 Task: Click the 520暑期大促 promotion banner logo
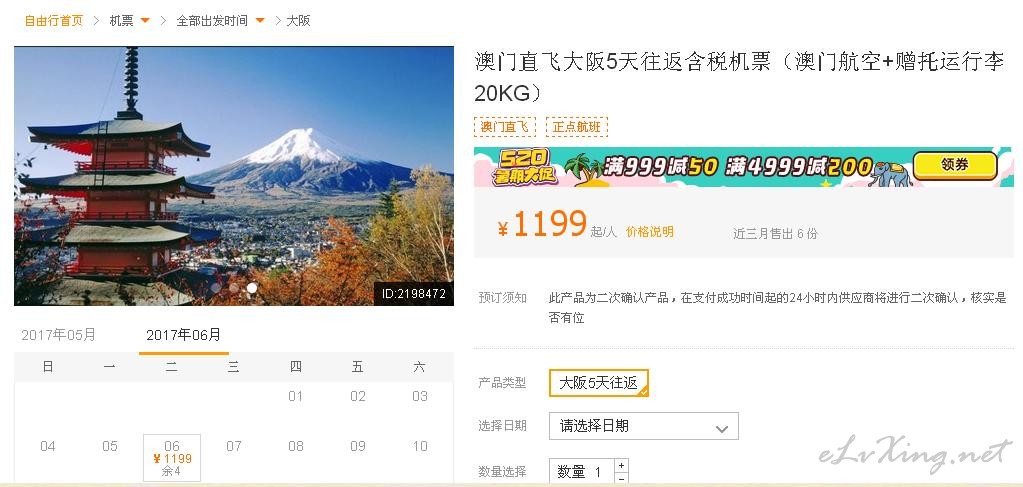526,167
